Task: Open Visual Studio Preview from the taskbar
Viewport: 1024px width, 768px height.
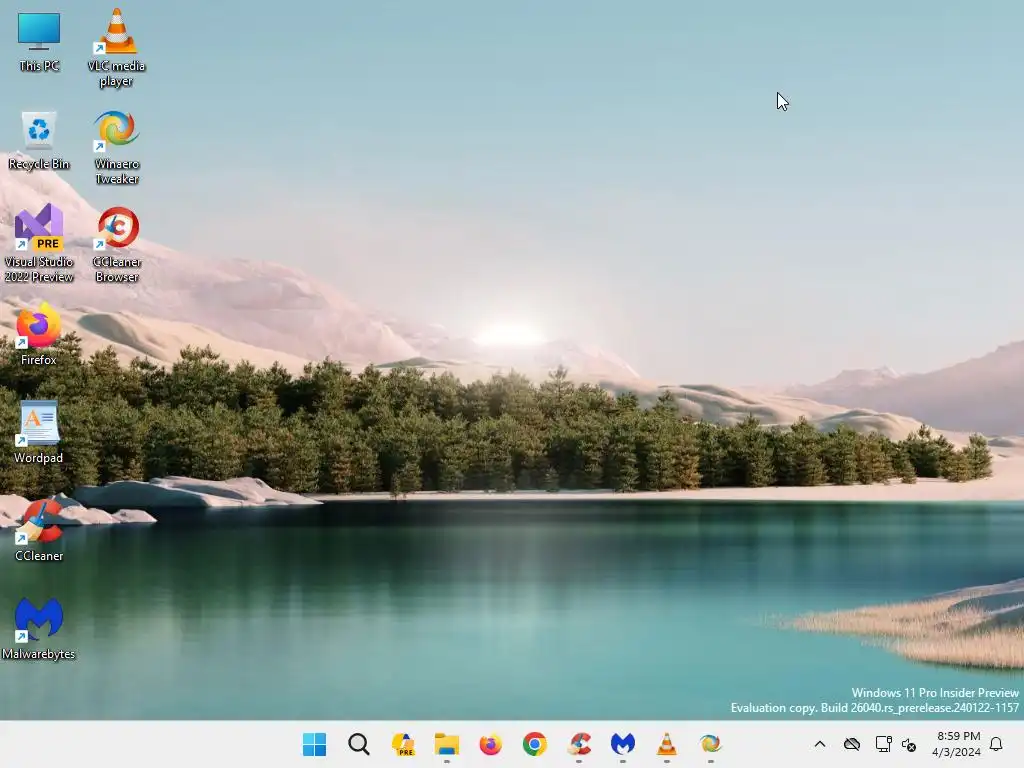Action: pos(402,744)
